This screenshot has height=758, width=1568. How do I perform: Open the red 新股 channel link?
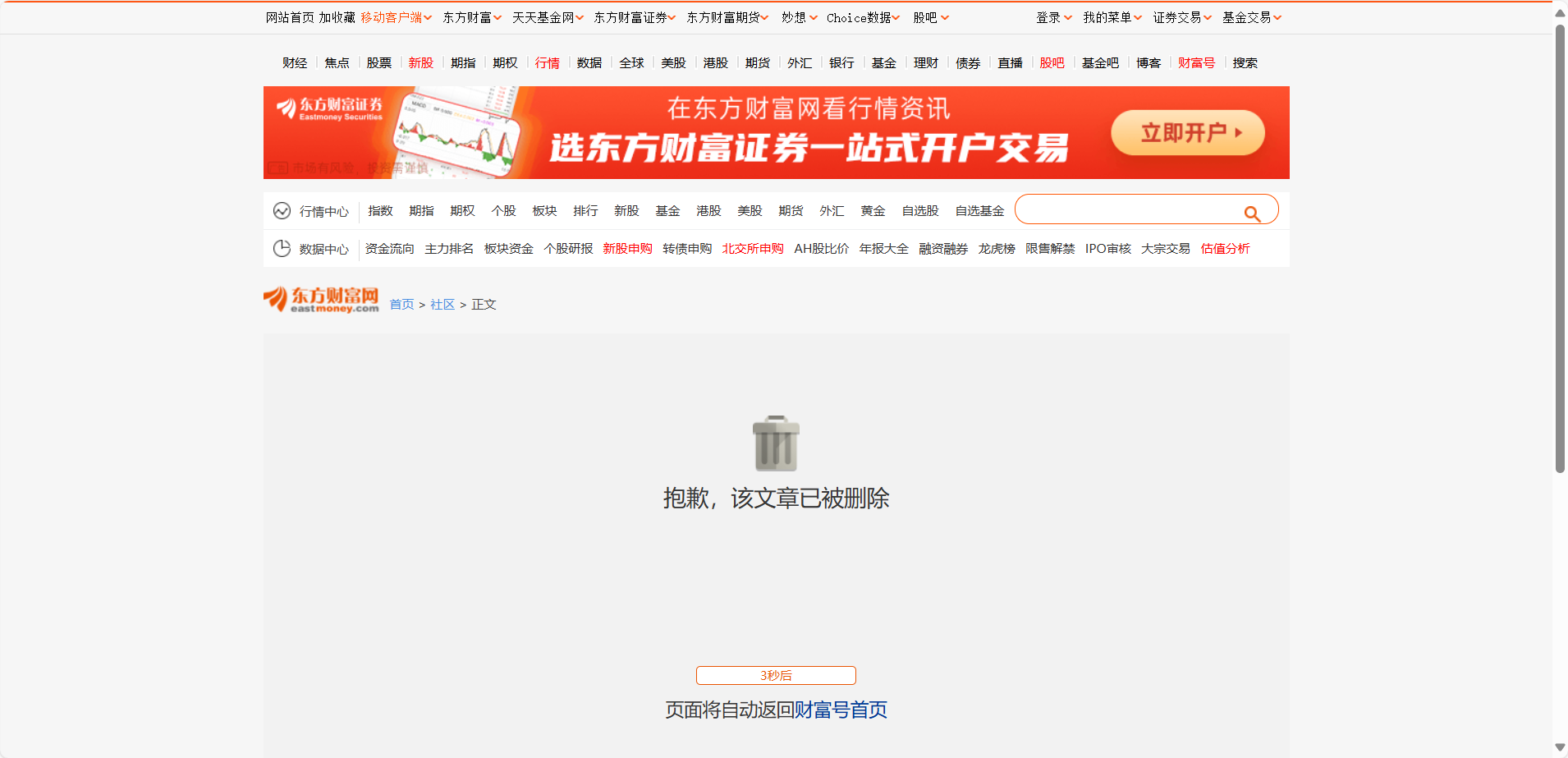[x=420, y=63]
